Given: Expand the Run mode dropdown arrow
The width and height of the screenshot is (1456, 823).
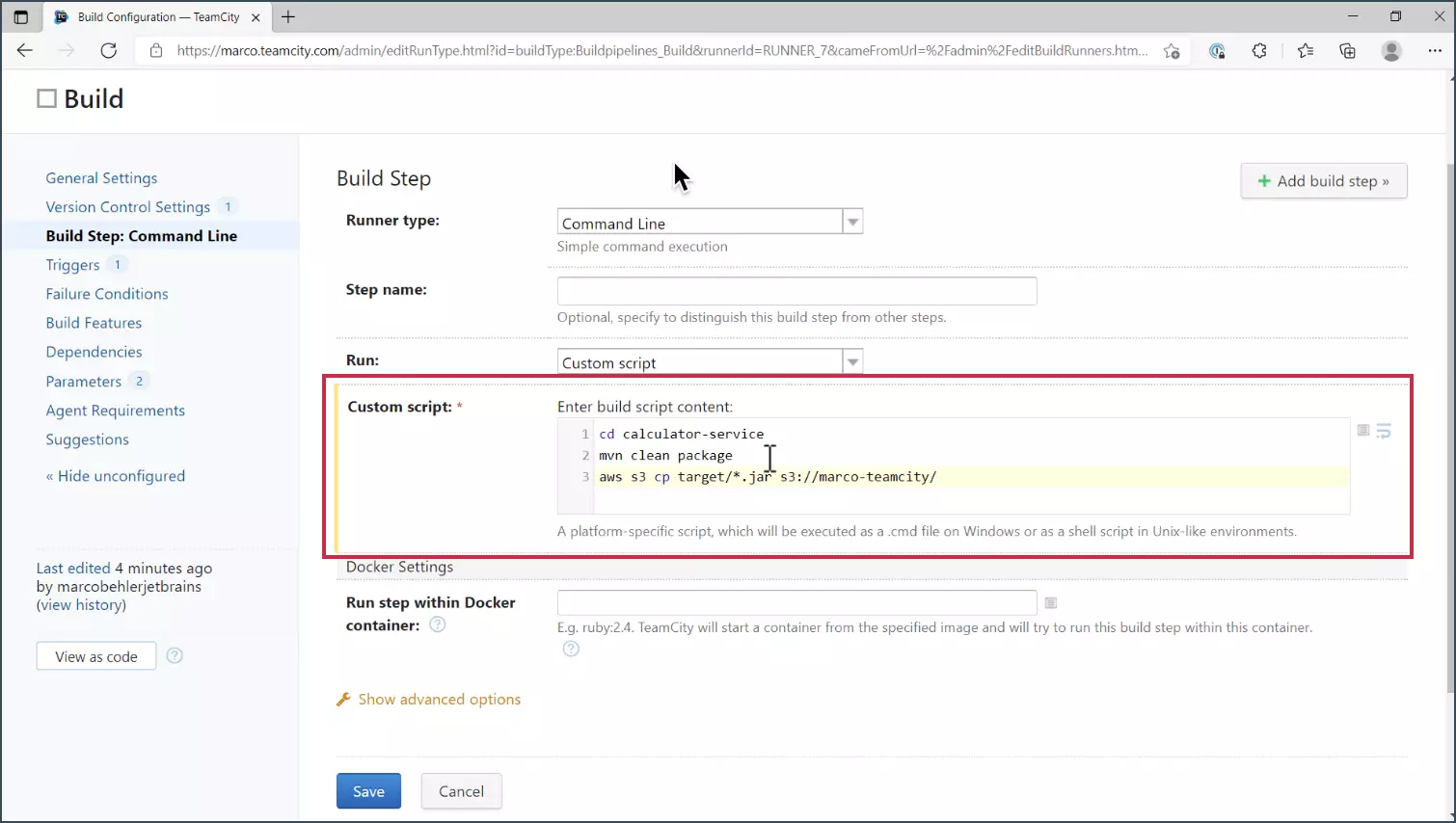Looking at the screenshot, I should click(x=852, y=362).
